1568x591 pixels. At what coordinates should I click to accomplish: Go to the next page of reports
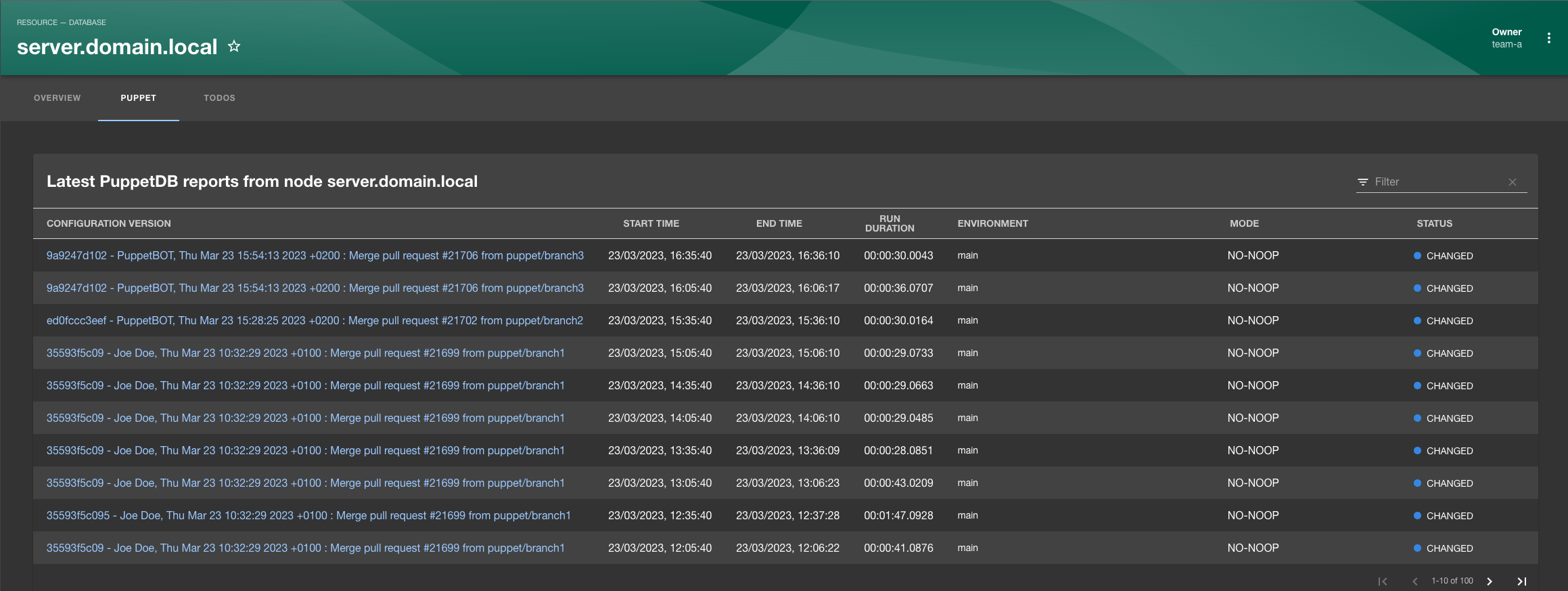[x=1490, y=581]
